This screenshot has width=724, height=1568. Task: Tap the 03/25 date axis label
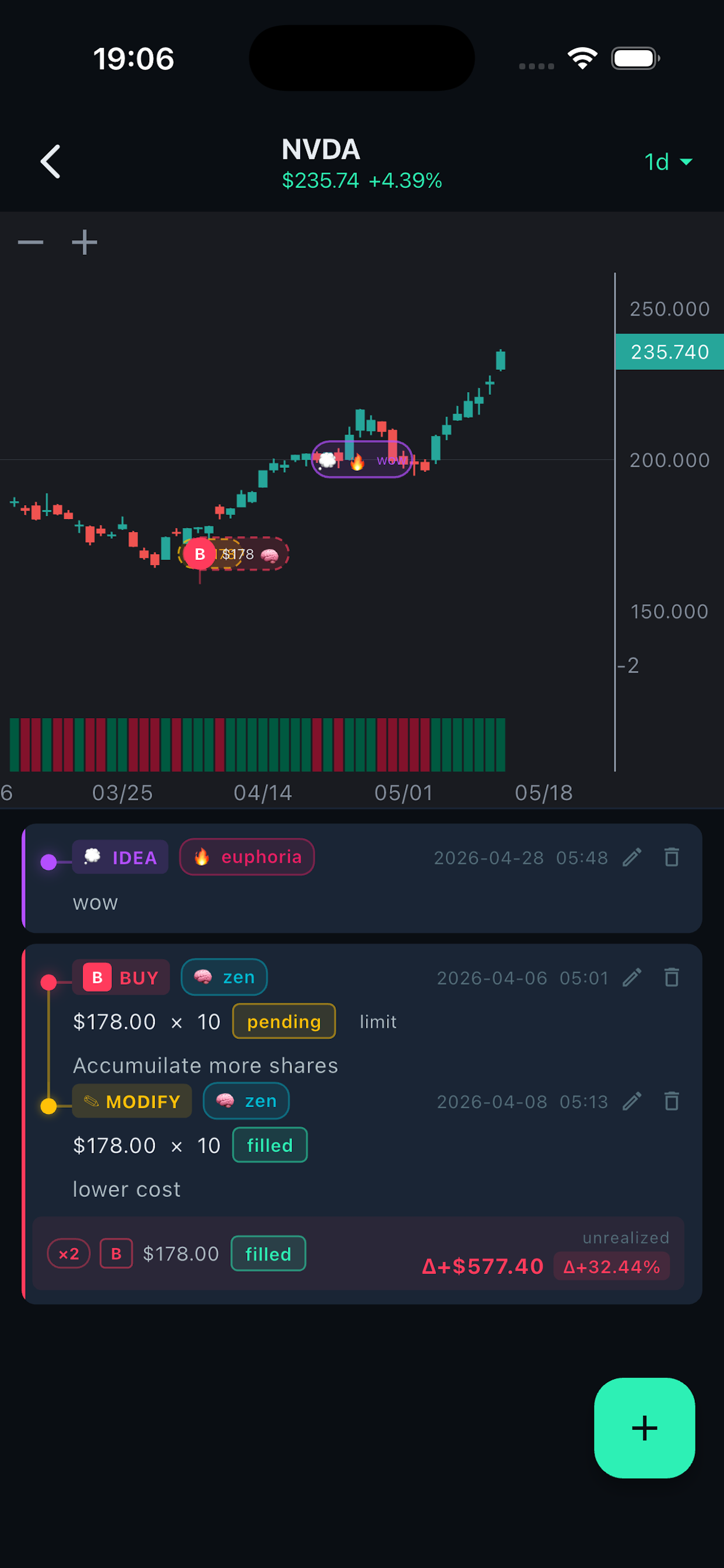(122, 793)
